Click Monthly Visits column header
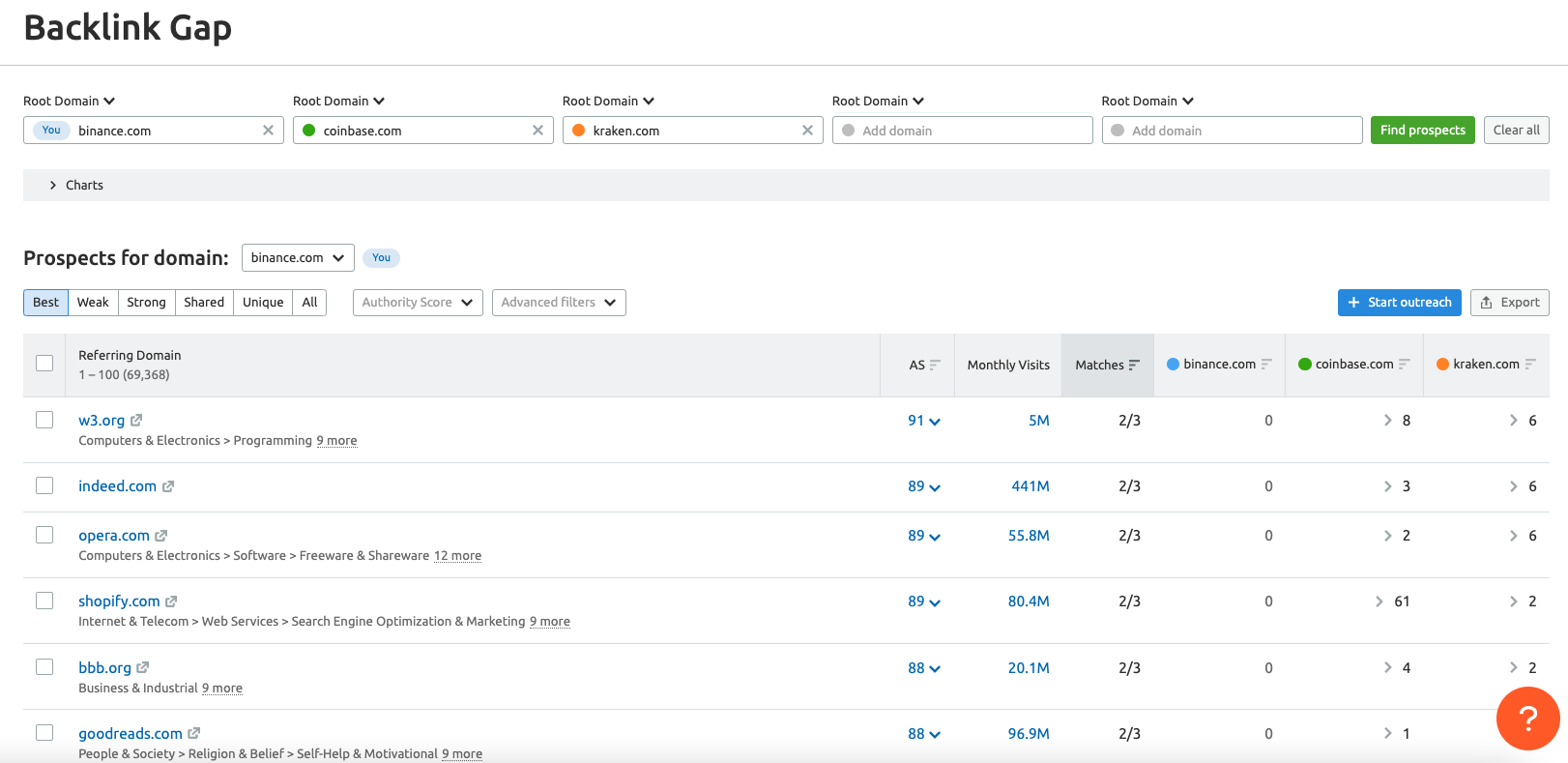 coord(1008,365)
